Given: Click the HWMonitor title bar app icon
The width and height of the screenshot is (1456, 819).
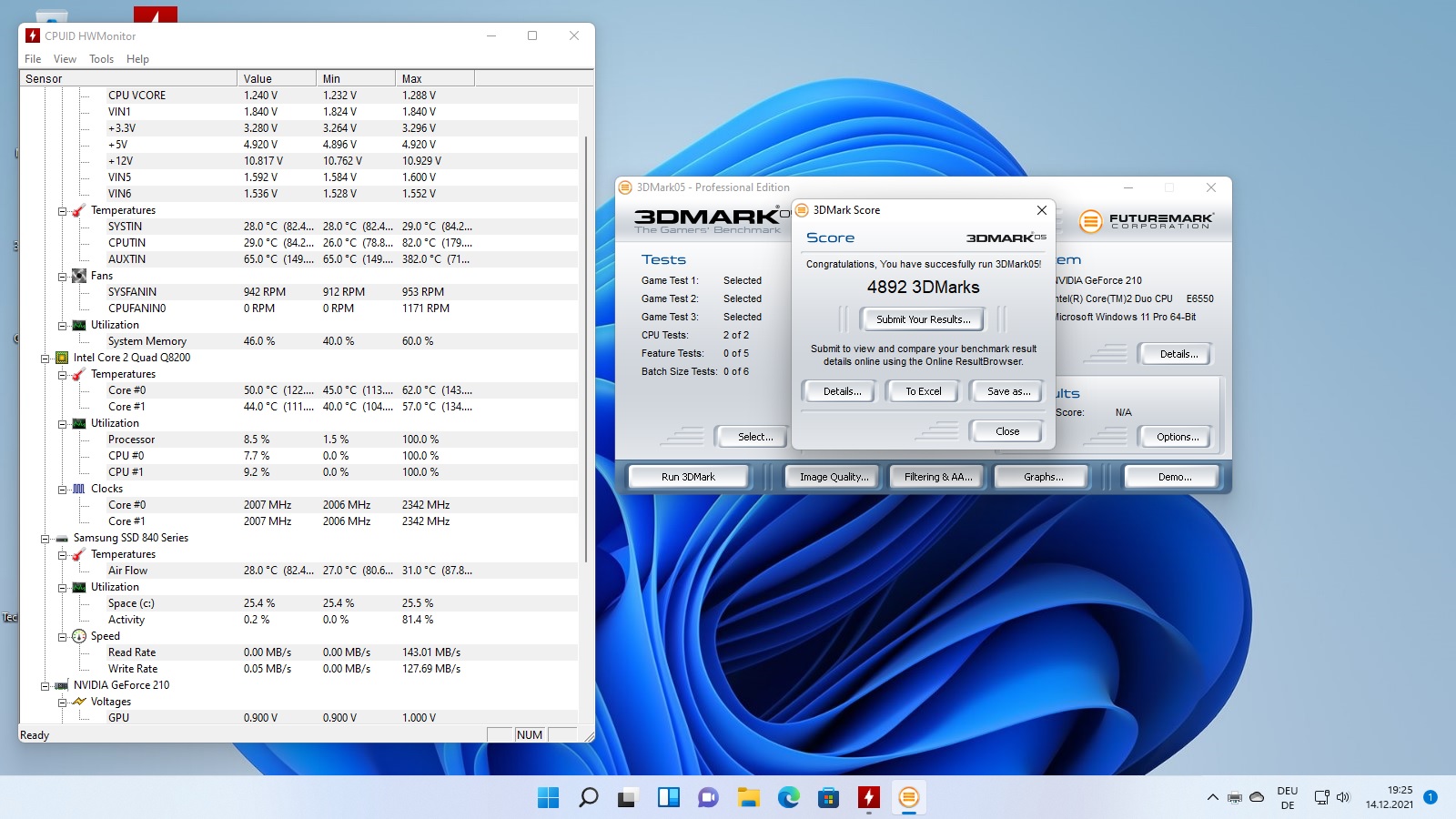Looking at the screenshot, I should [33, 35].
